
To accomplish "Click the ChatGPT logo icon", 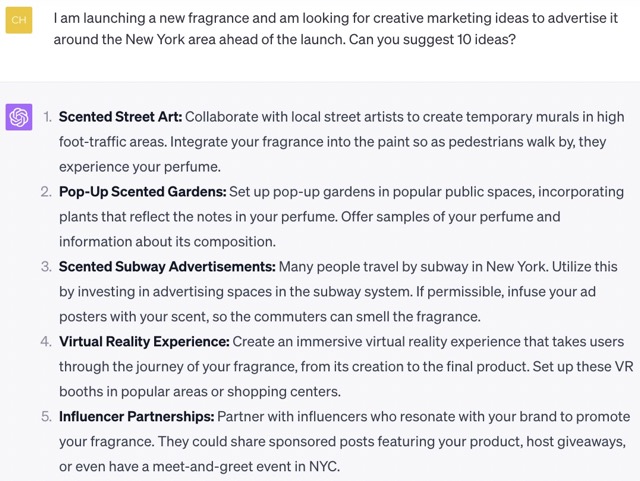I will 19,117.
